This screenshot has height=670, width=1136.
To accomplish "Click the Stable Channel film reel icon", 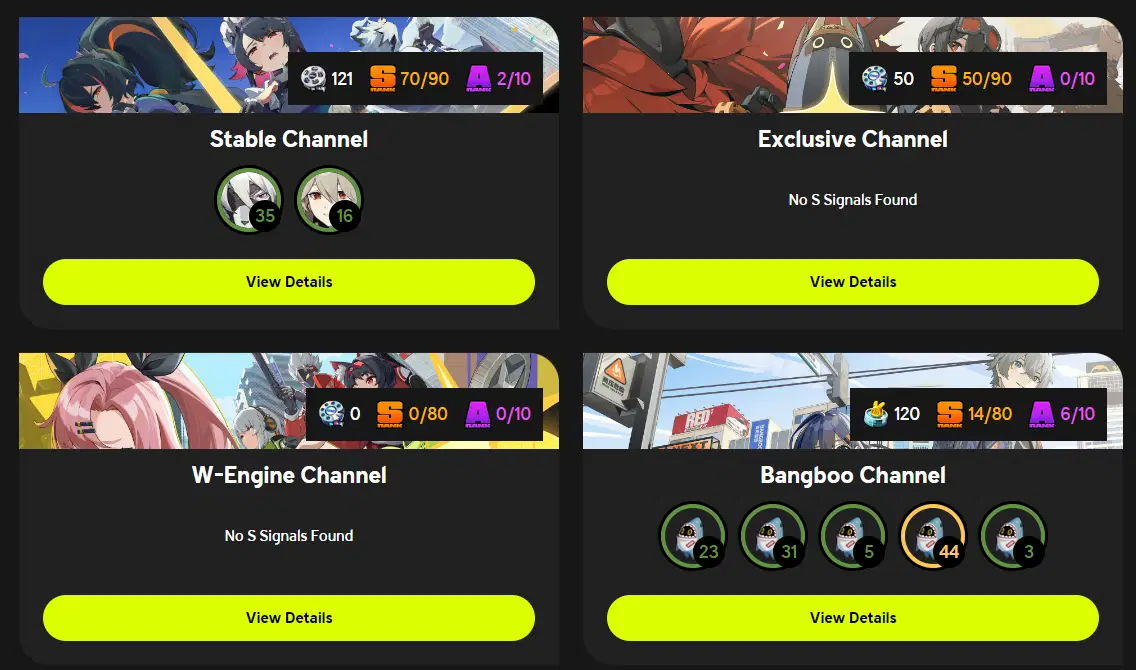I will 314,78.
